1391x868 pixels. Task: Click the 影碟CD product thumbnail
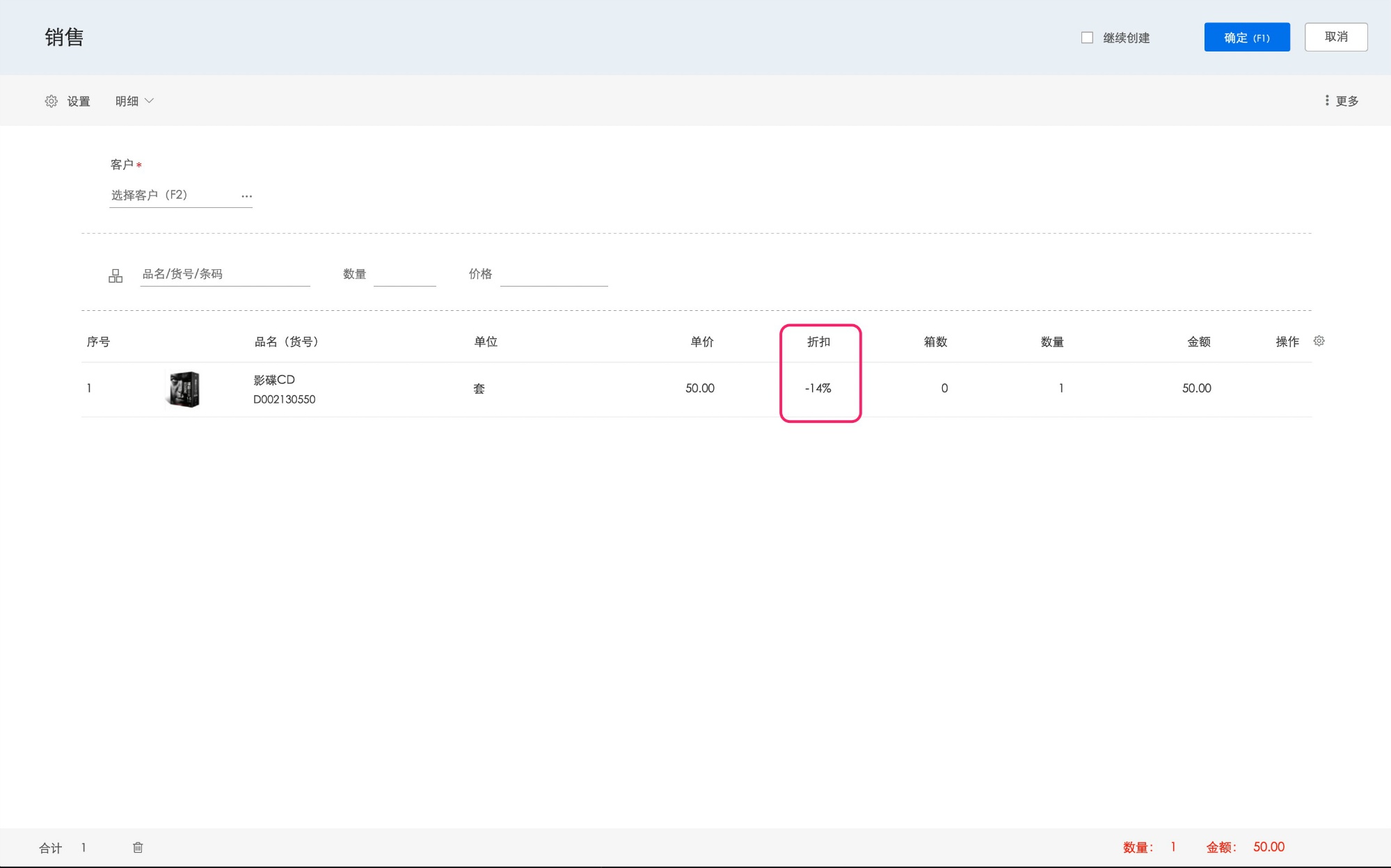(x=184, y=389)
